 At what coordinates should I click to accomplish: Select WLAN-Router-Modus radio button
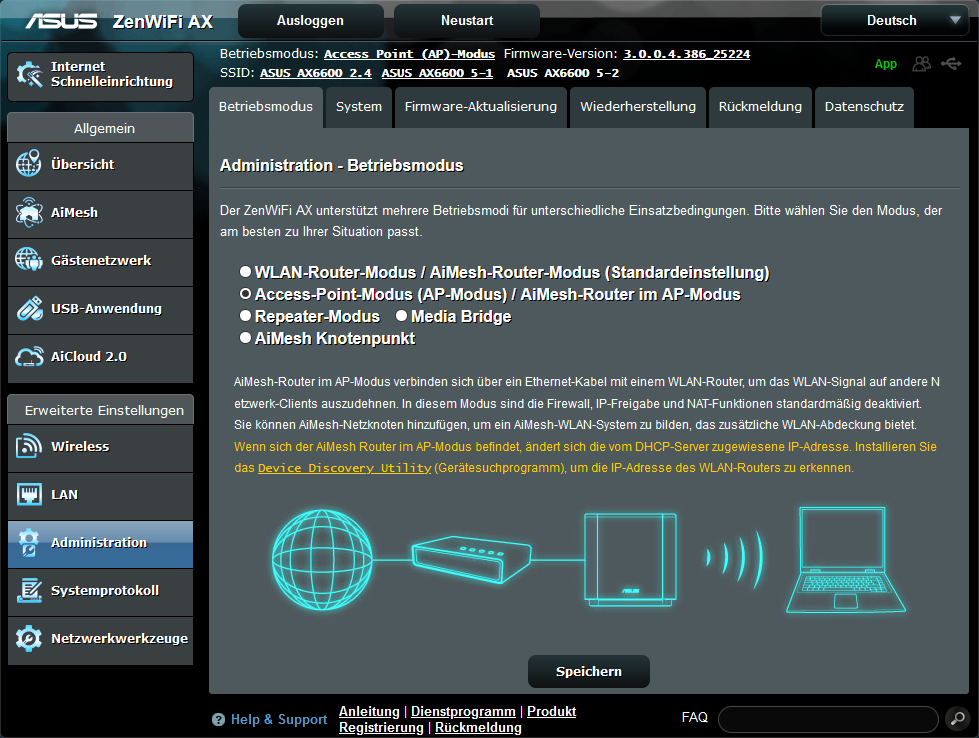click(245, 272)
